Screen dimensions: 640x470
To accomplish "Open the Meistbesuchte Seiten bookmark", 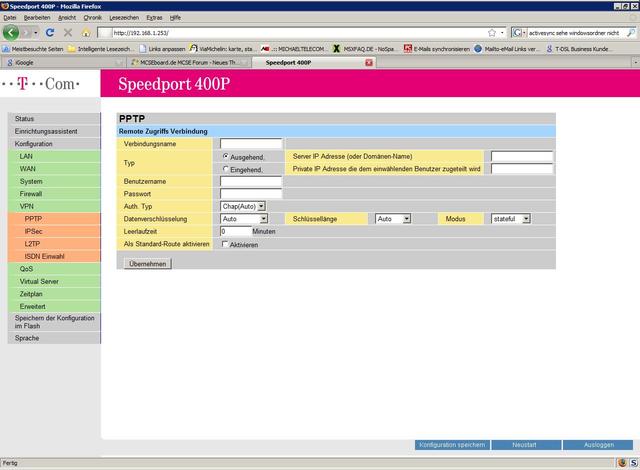I will (x=33, y=49).
